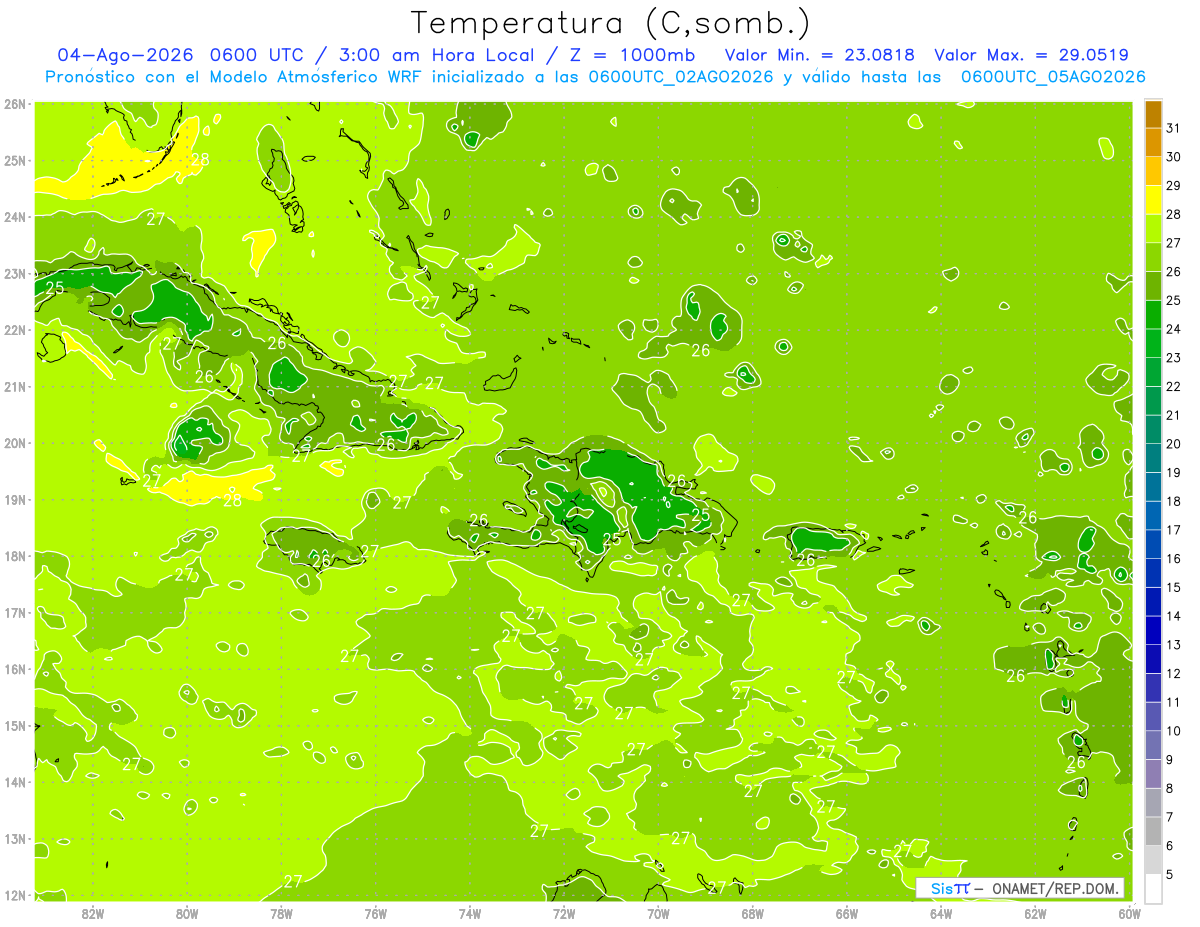This screenshot has height=927, width=1200.
Task: Click the WRF model forecast description line
Action: point(595,77)
